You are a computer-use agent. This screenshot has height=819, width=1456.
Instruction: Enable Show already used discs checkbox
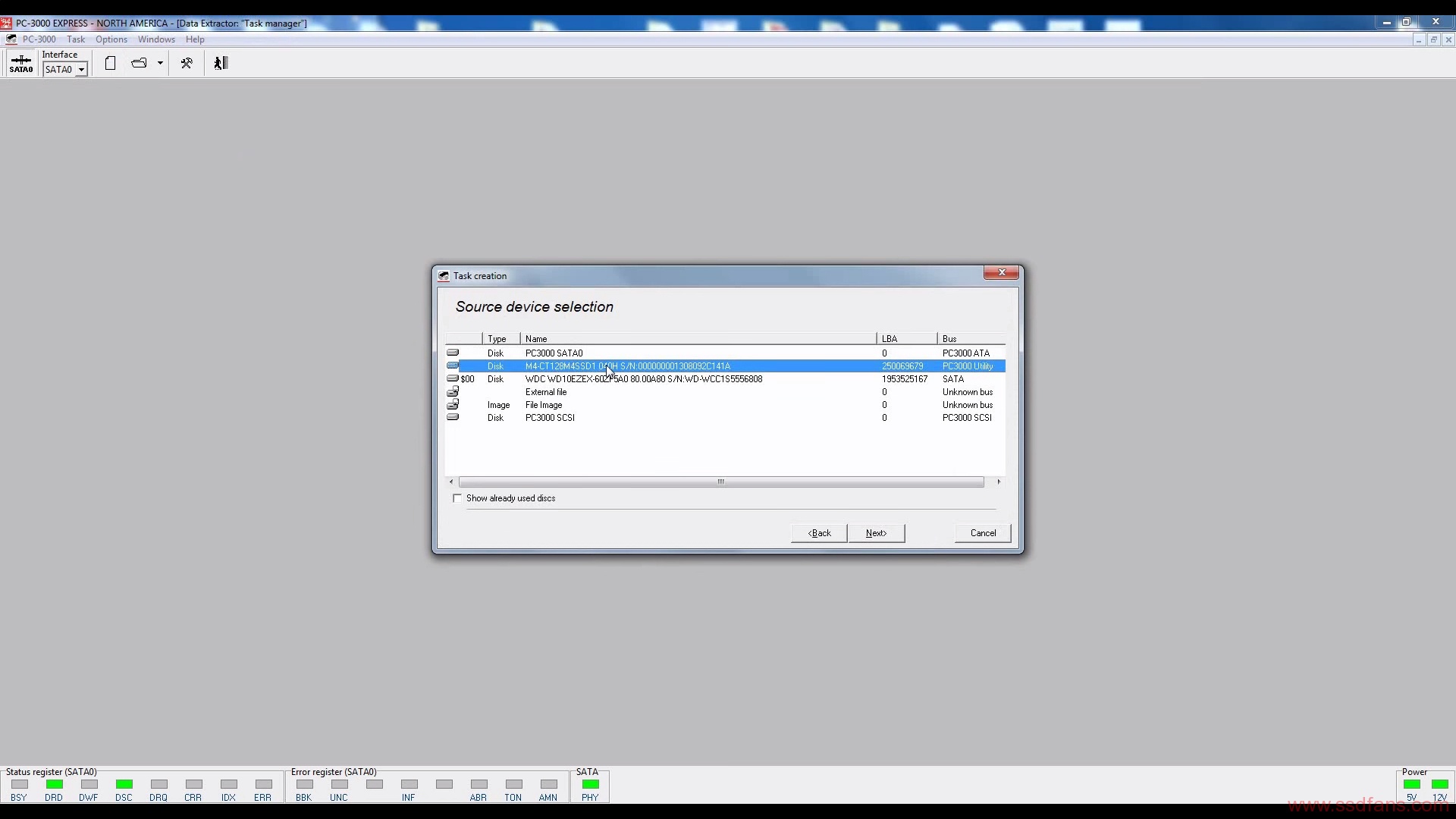point(457,498)
